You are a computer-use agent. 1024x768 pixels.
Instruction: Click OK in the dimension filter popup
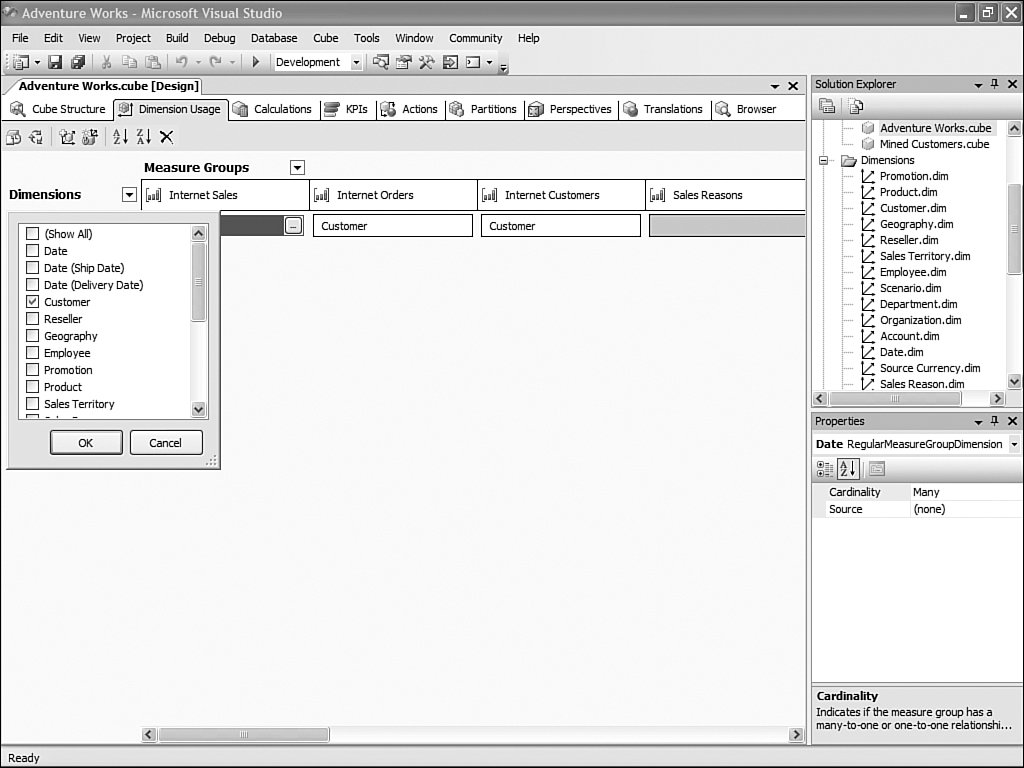[86, 443]
